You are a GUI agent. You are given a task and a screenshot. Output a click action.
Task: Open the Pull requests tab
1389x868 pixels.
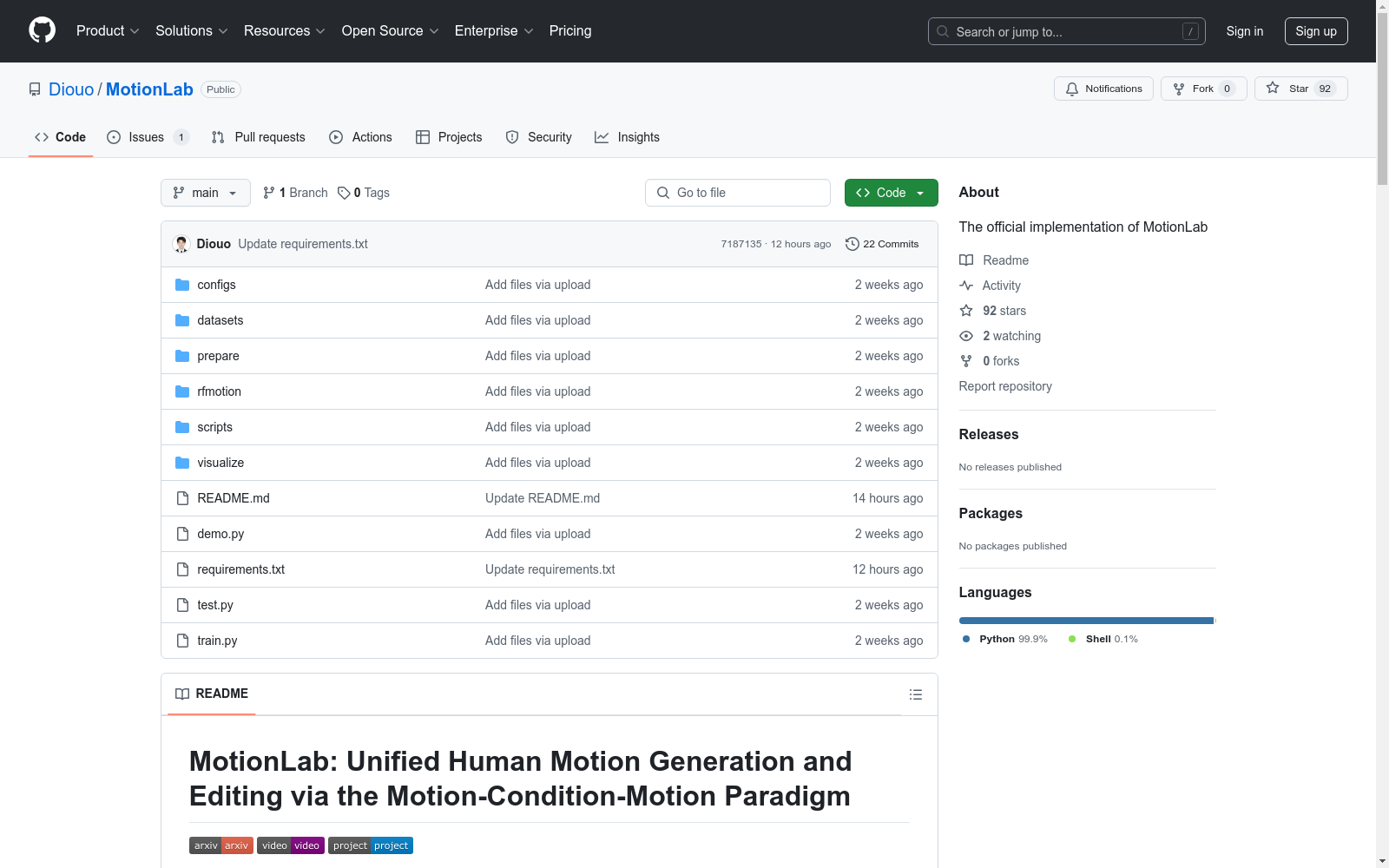click(x=259, y=137)
